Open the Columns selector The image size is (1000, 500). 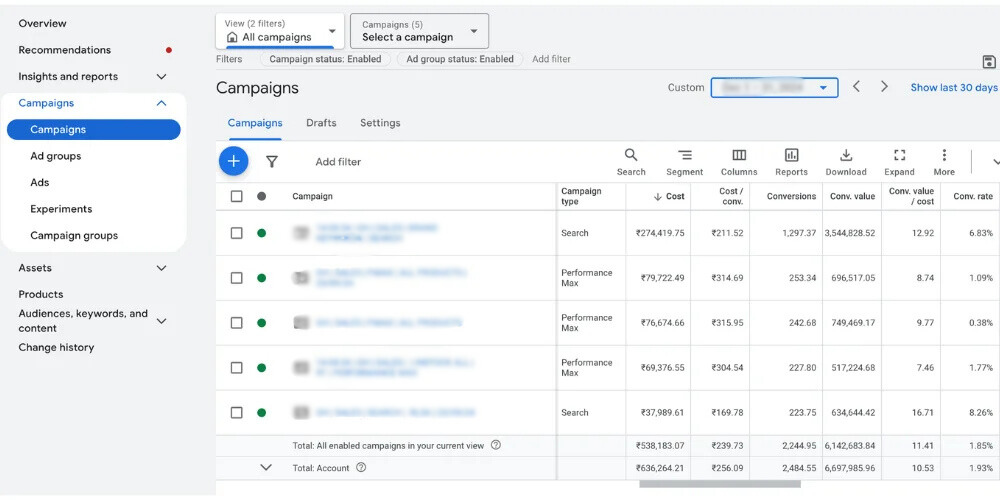coord(739,162)
